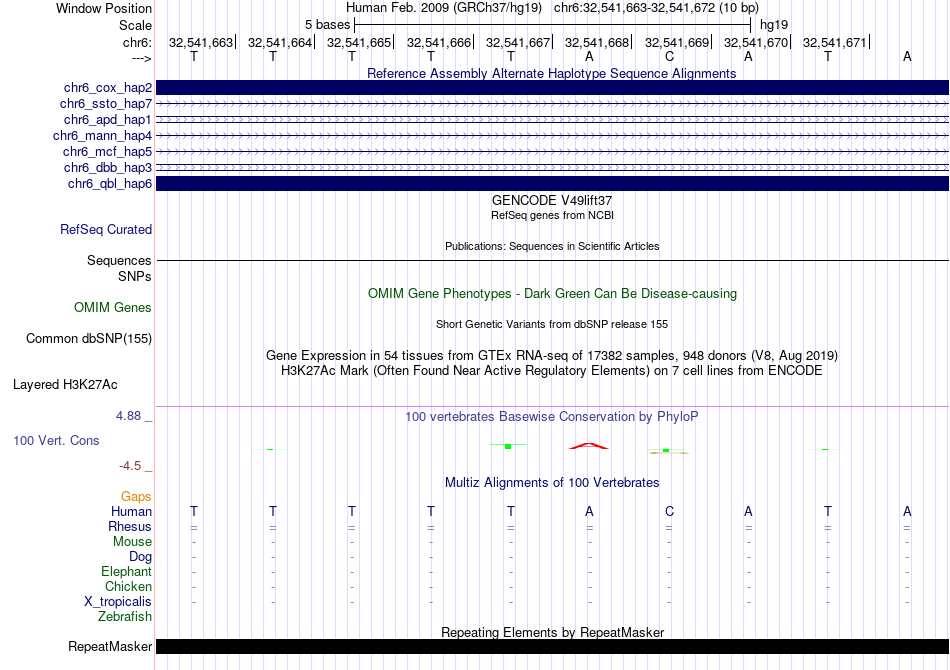The width and height of the screenshot is (950, 670).
Task: Click the C base in Human alignment row
Action: coord(669,512)
